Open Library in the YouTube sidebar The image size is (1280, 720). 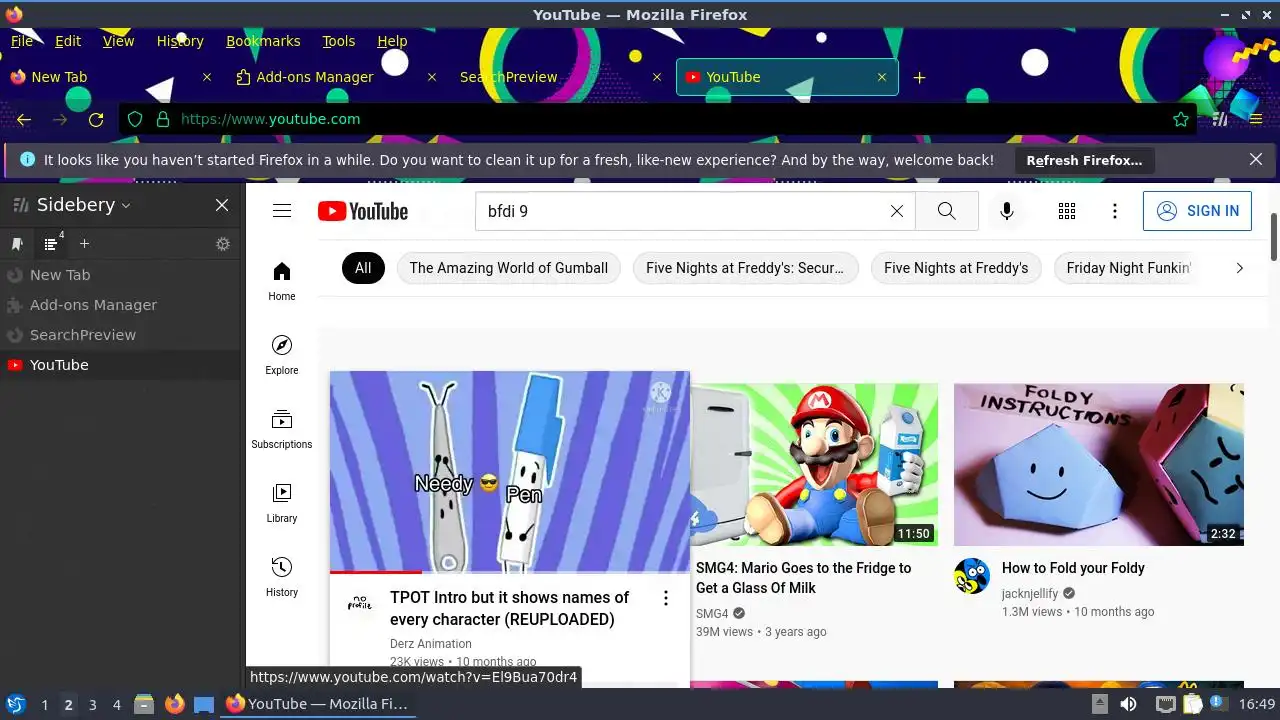(x=282, y=503)
